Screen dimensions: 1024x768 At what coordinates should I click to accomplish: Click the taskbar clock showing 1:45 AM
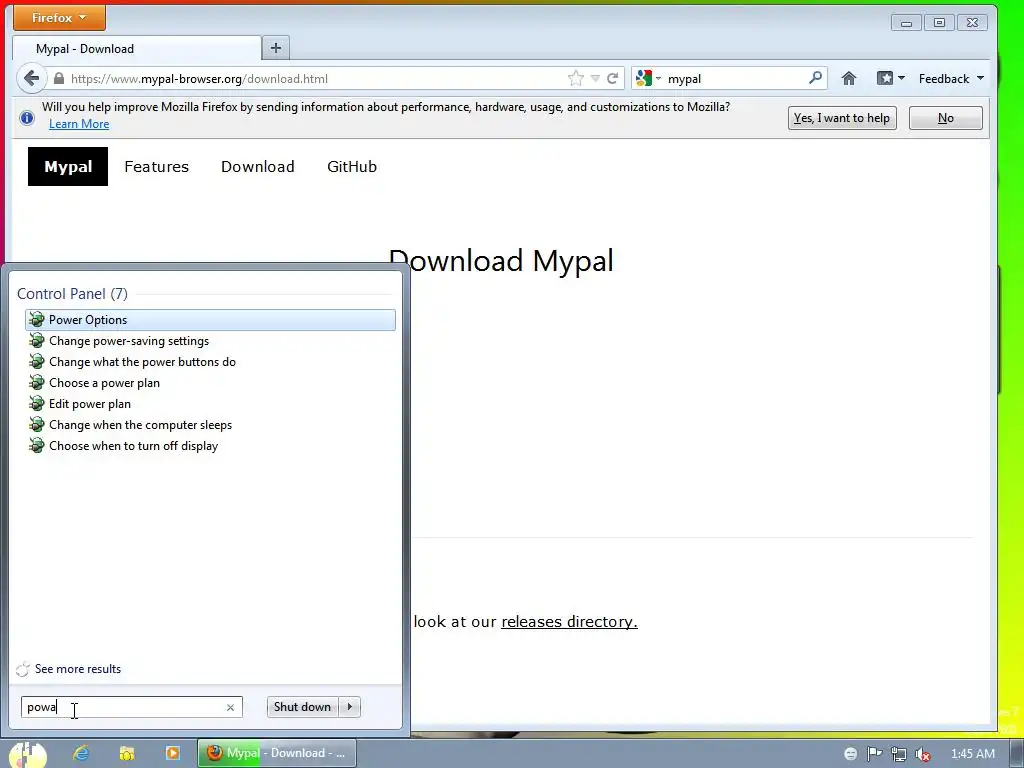pyautogui.click(x=972, y=754)
